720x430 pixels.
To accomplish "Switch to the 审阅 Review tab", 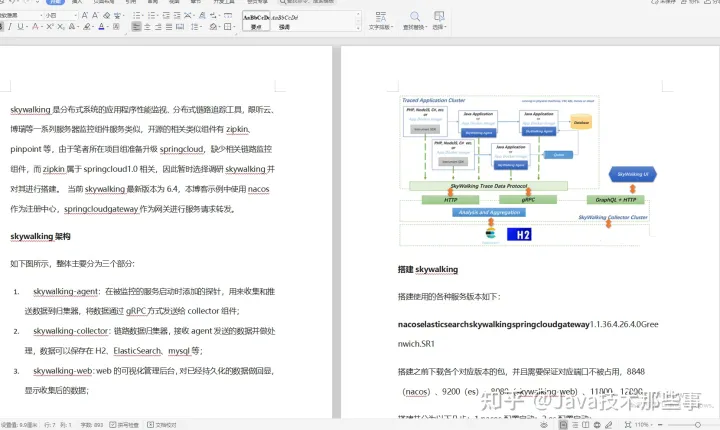I will coord(152,2).
